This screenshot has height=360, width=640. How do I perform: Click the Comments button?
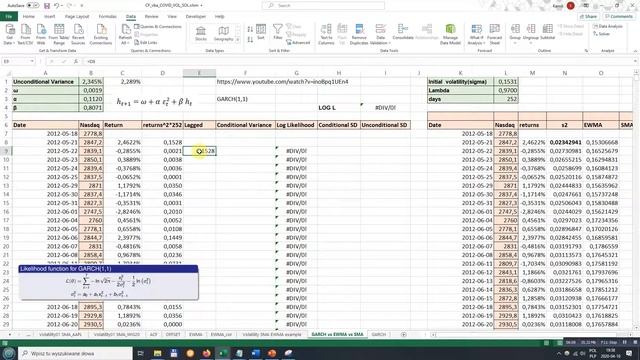pyautogui.click(x=618, y=16)
